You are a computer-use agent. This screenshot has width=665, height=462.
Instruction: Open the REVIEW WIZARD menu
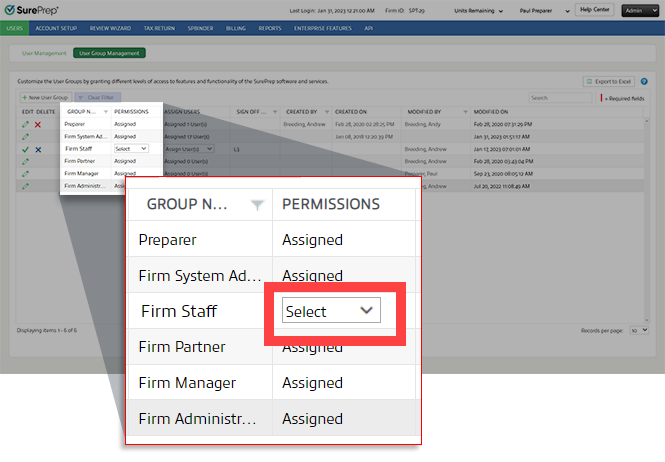pos(110,28)
